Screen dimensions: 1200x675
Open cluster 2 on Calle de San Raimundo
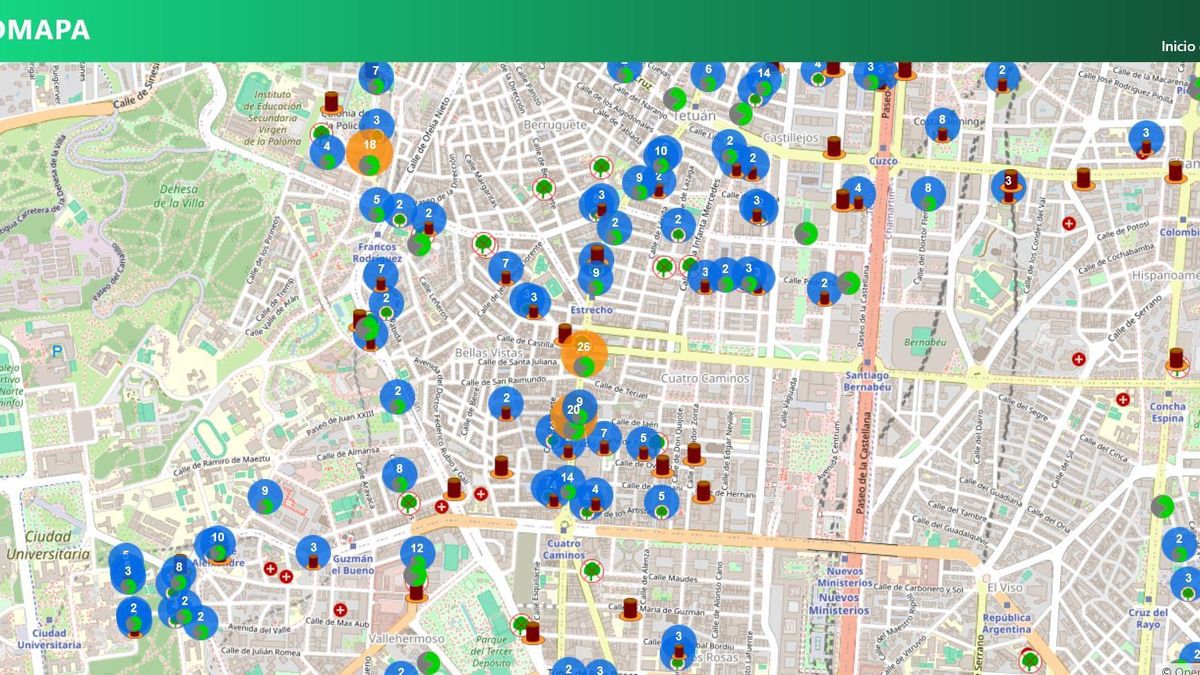[506, 403]
